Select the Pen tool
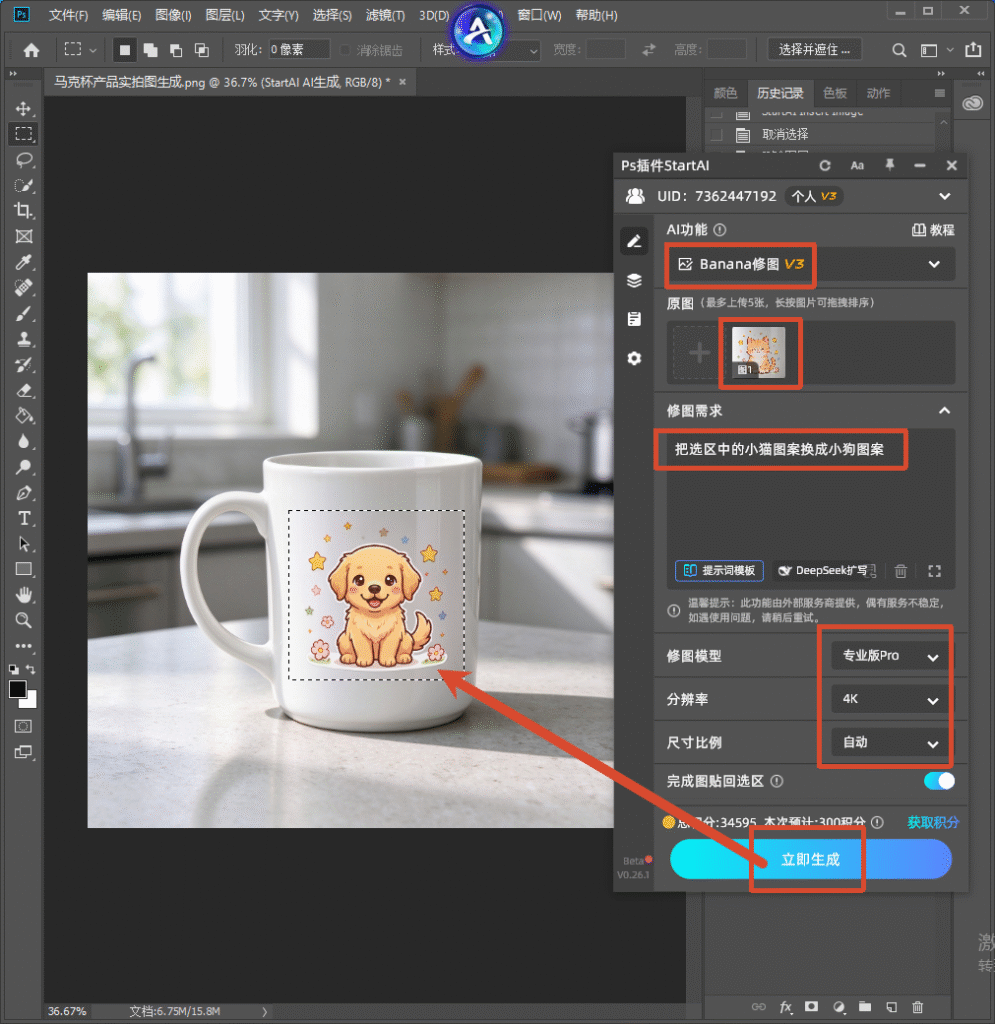This screenshot has height=1024, width=995. [24, 493]
